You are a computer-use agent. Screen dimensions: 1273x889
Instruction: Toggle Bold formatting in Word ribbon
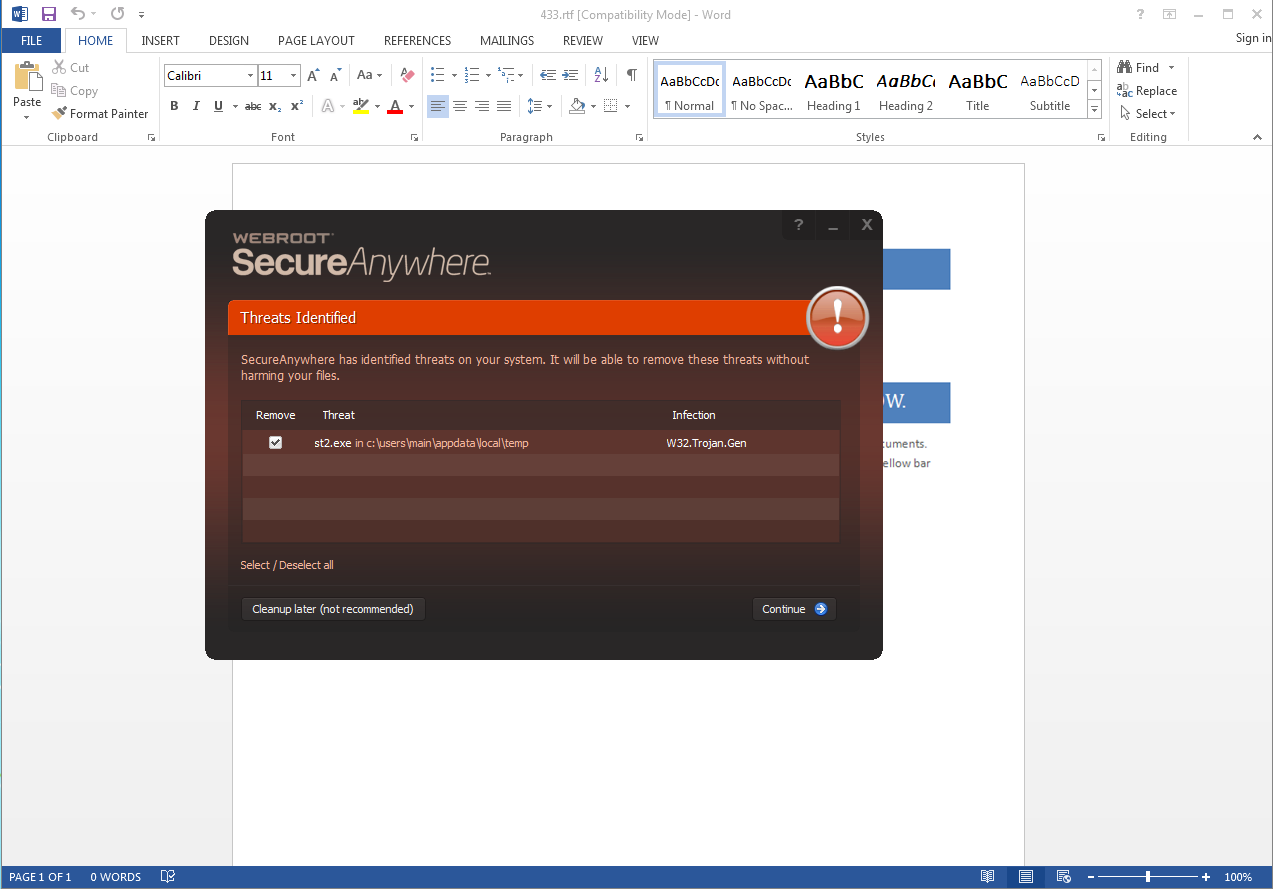point(174,106)
